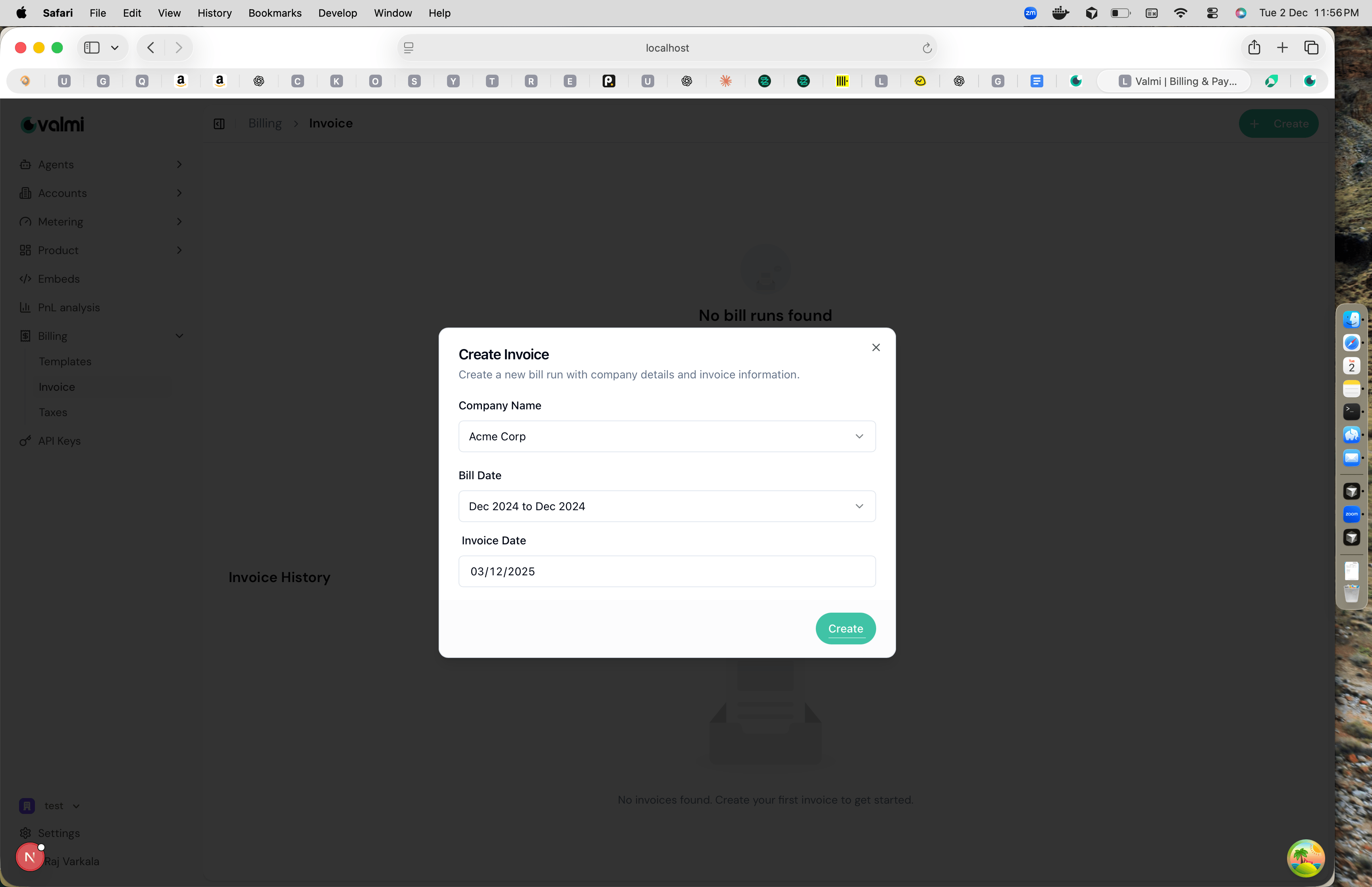Switch to the blue document favicon tab
The image size is (1372, 887).
(1036, 81)
